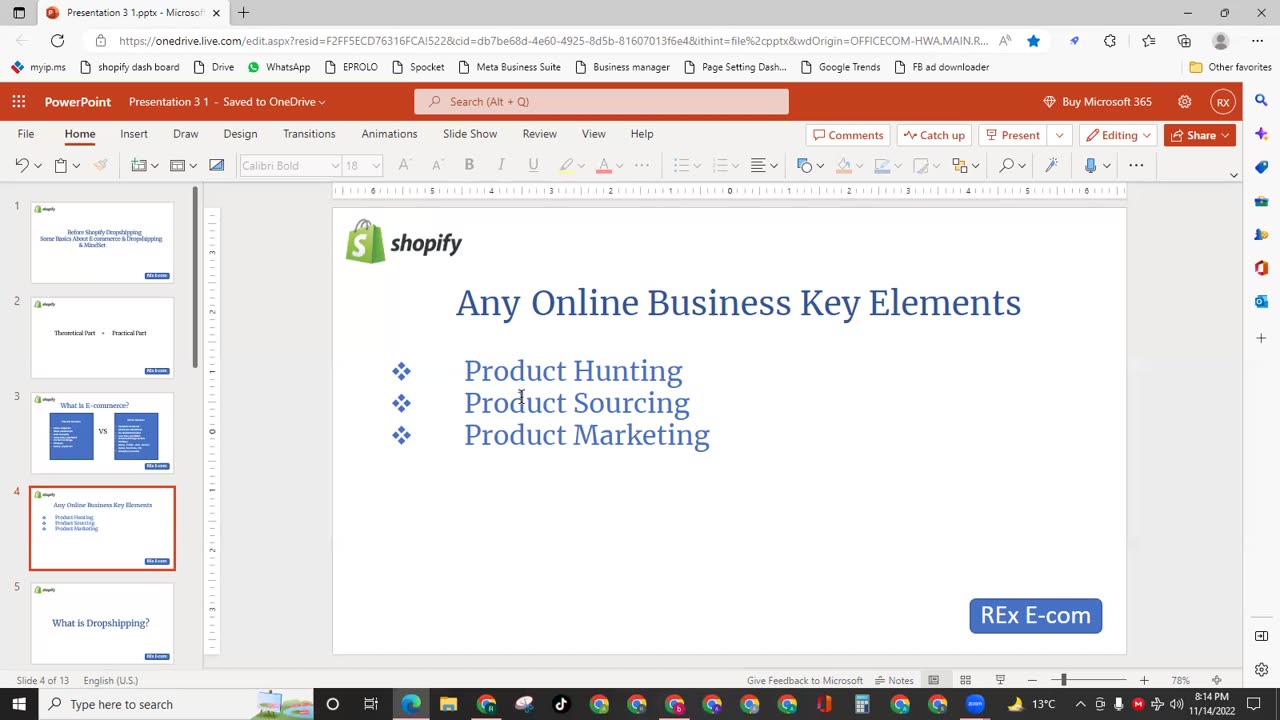Select the Format Painter brush
This screenshot has width=1280, height=720.
(x=100, y=165)
